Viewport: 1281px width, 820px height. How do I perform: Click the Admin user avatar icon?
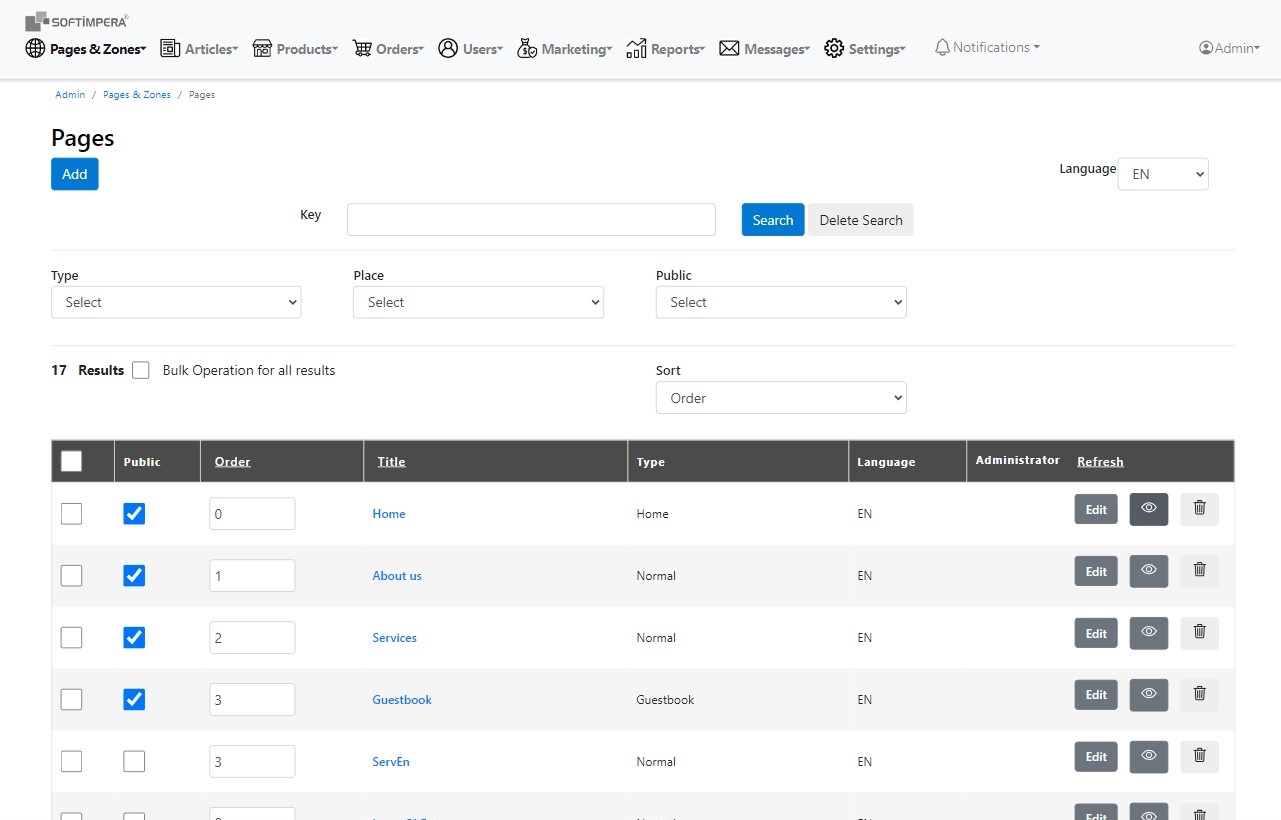(x=1206, y=48)
